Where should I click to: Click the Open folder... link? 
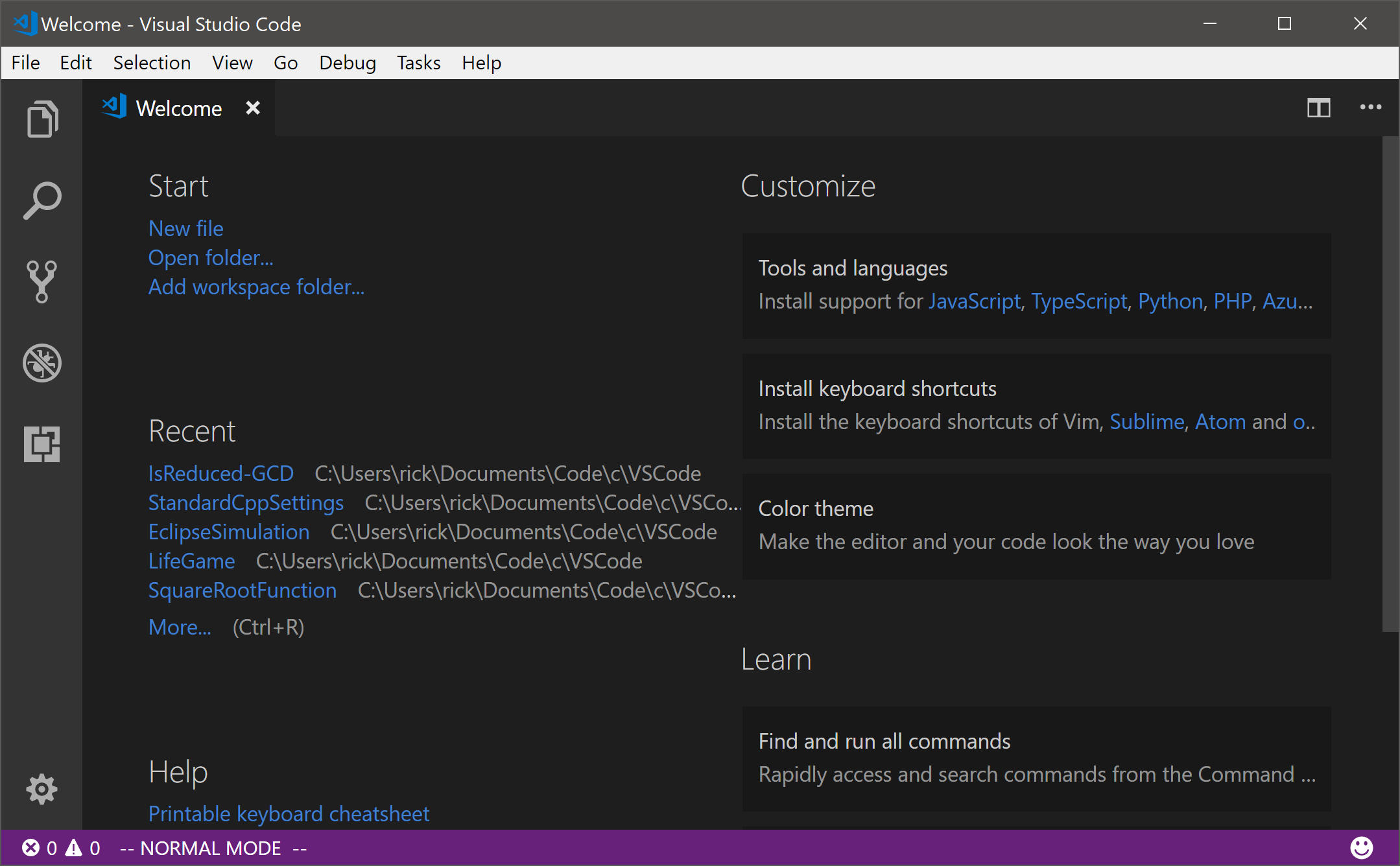tap(211, 257)
